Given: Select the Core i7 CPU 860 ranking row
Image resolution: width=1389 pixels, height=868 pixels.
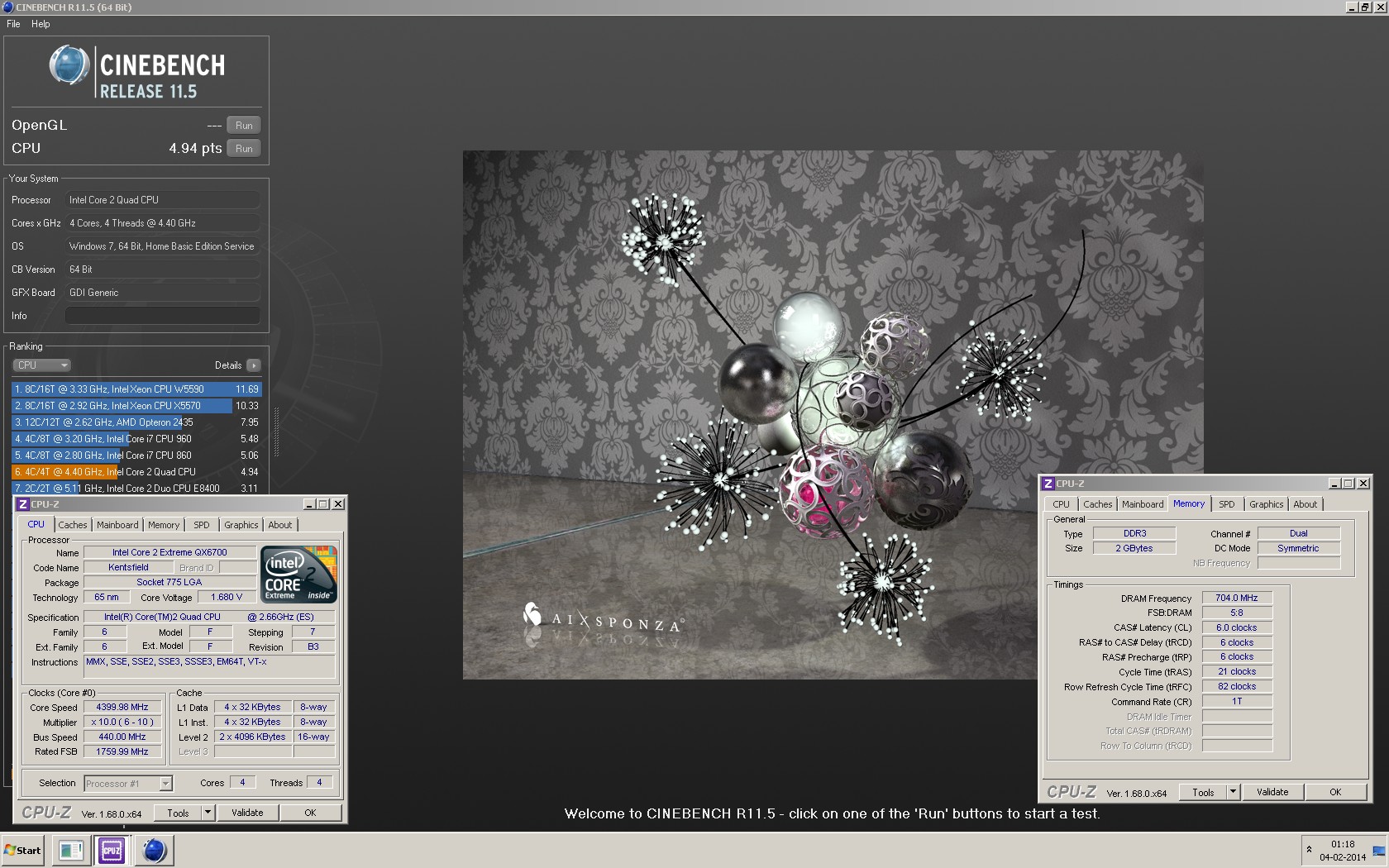Looking at the screenshot, I should [136, 455].
